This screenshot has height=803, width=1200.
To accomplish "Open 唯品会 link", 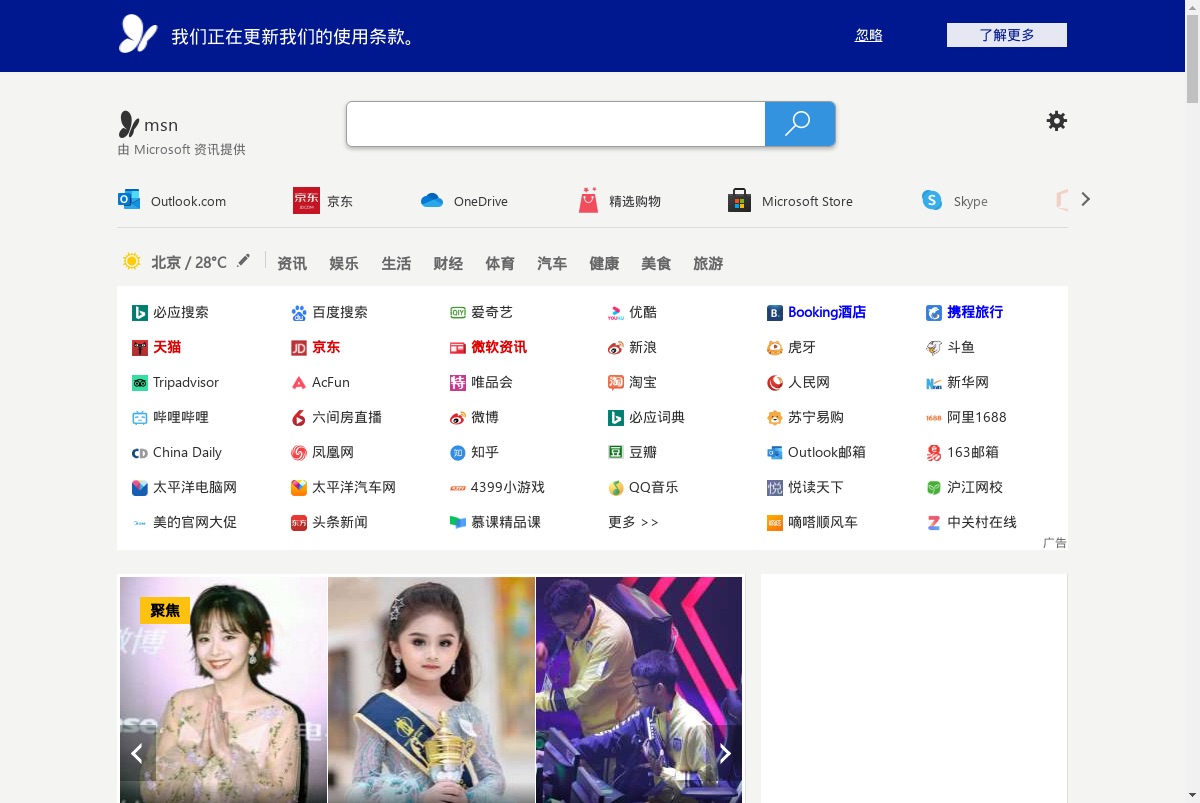I will pos(481,382).
